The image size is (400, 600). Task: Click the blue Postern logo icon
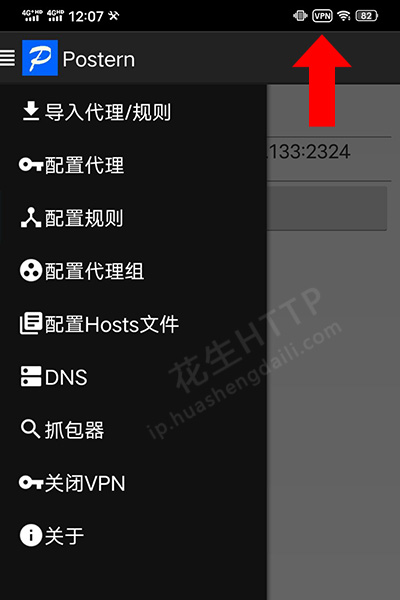tap(40, 58)
